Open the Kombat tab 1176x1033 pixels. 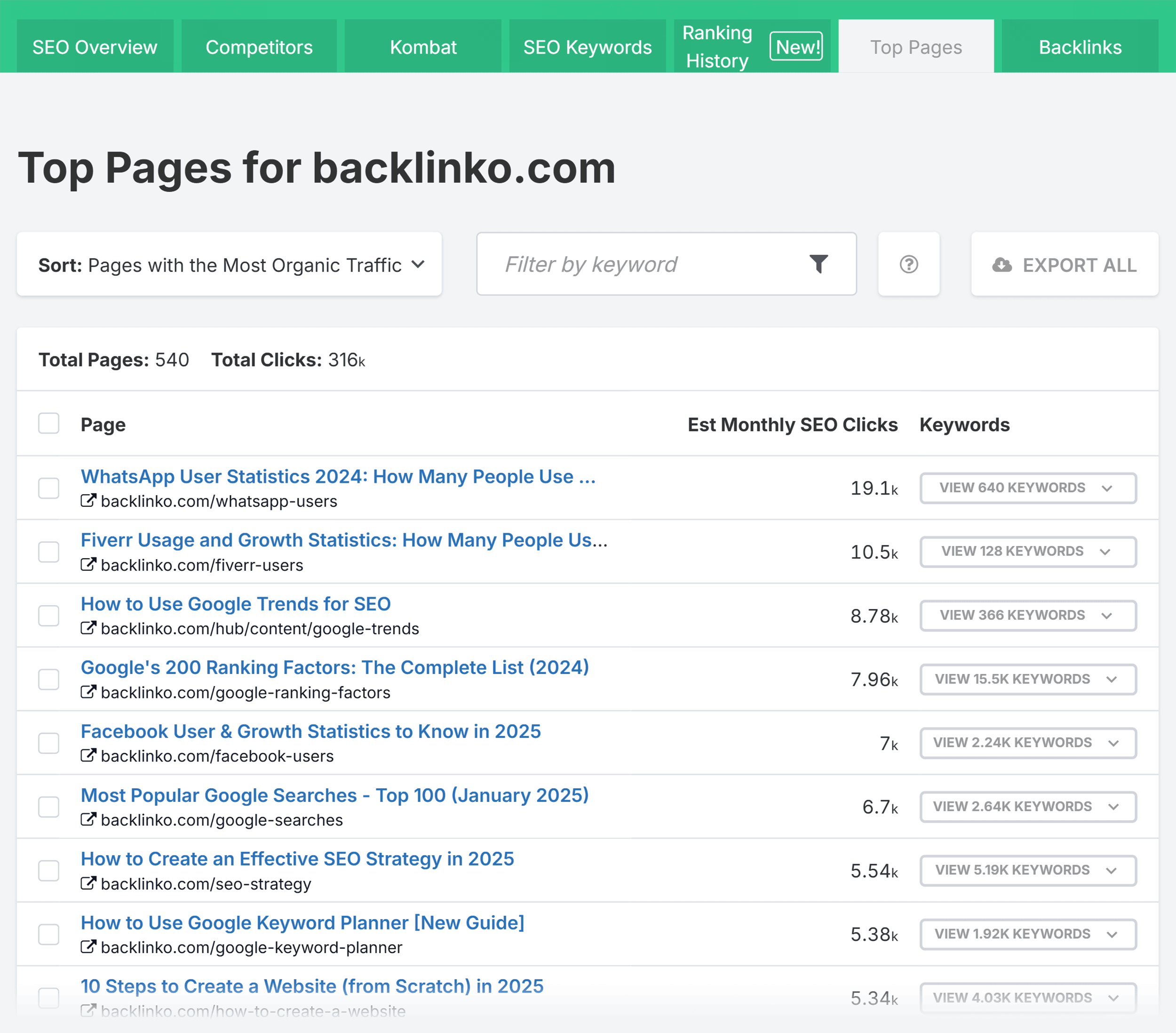[x=423, y=47]
